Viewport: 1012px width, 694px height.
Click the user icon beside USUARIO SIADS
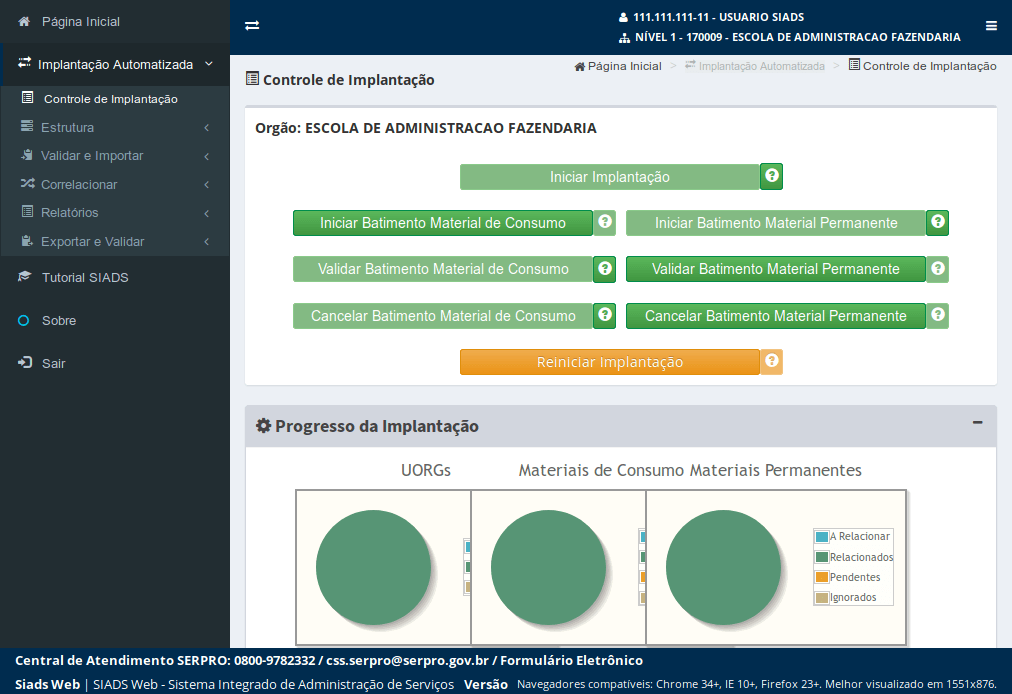tap(623, 17)
